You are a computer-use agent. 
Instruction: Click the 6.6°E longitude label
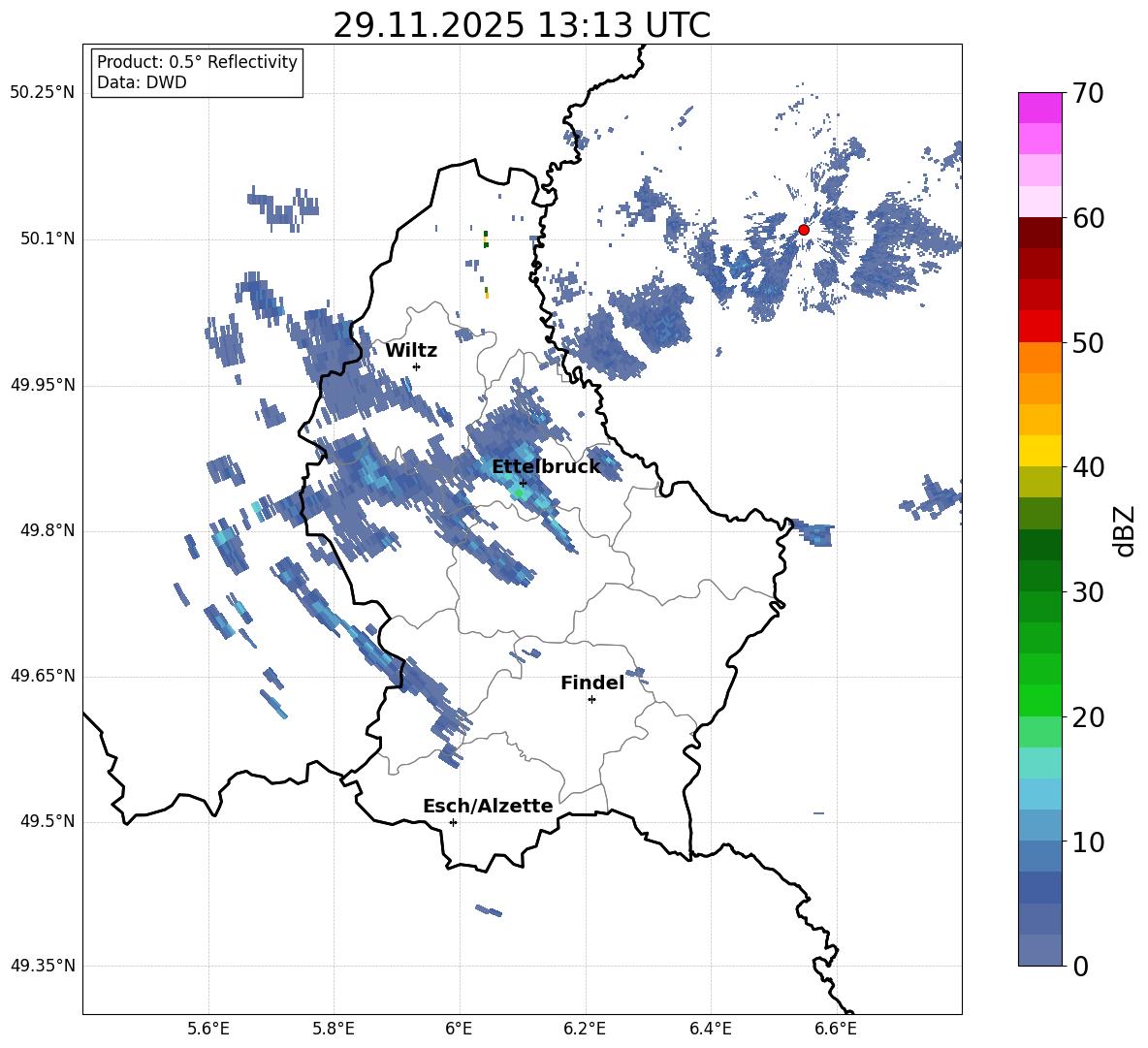(836, 1029)
